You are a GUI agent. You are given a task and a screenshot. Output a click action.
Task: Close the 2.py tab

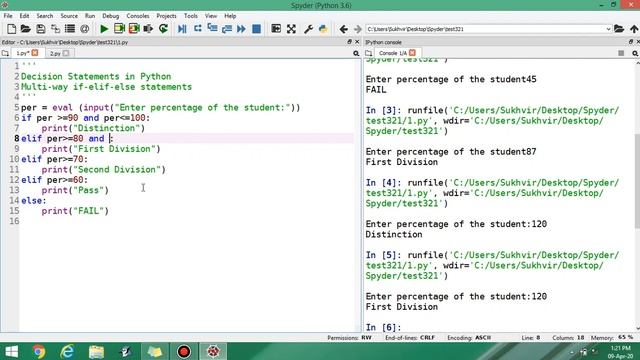(x=66, y=53)
